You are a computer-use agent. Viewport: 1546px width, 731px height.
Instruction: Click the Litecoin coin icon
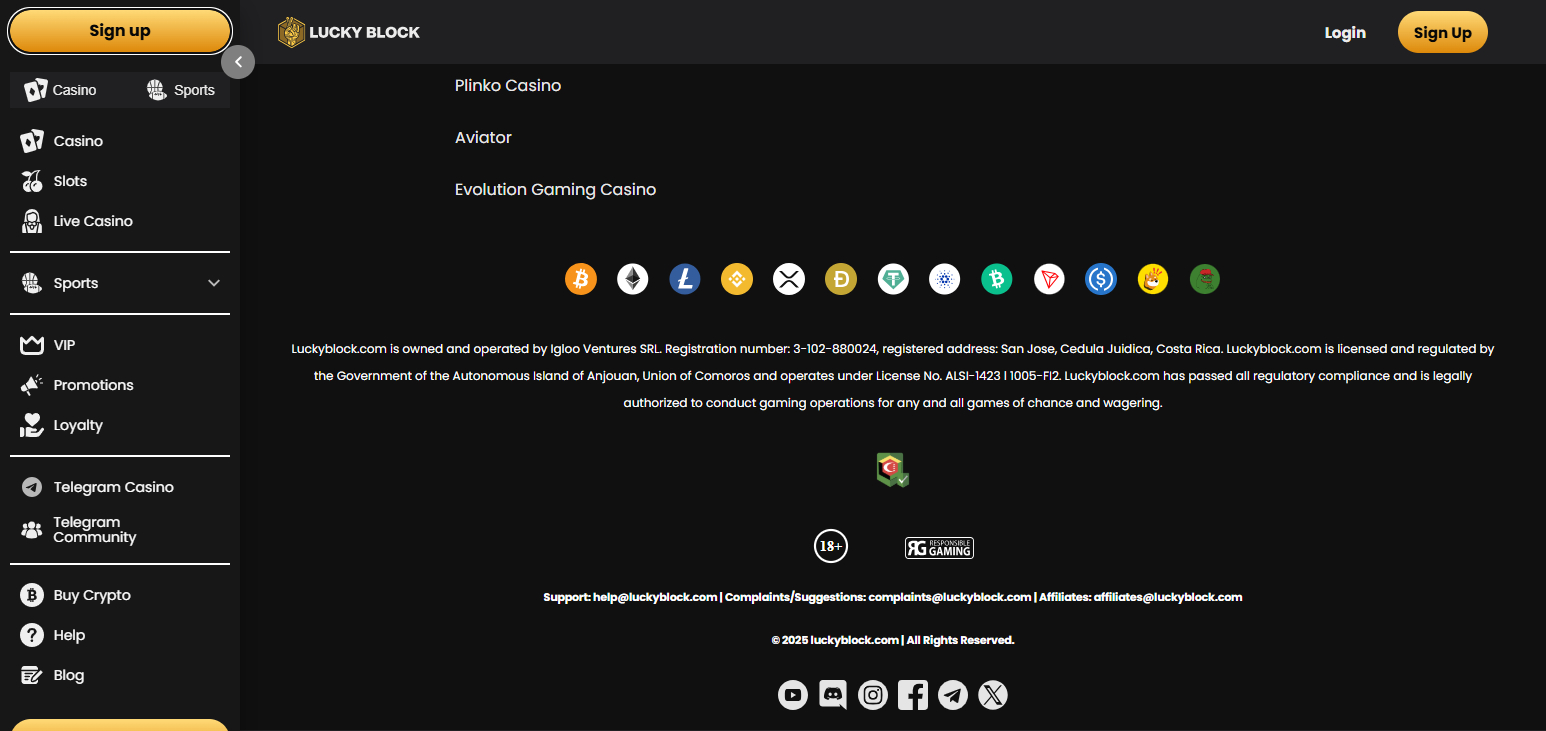pyautogui.click(x=685, y=279)
